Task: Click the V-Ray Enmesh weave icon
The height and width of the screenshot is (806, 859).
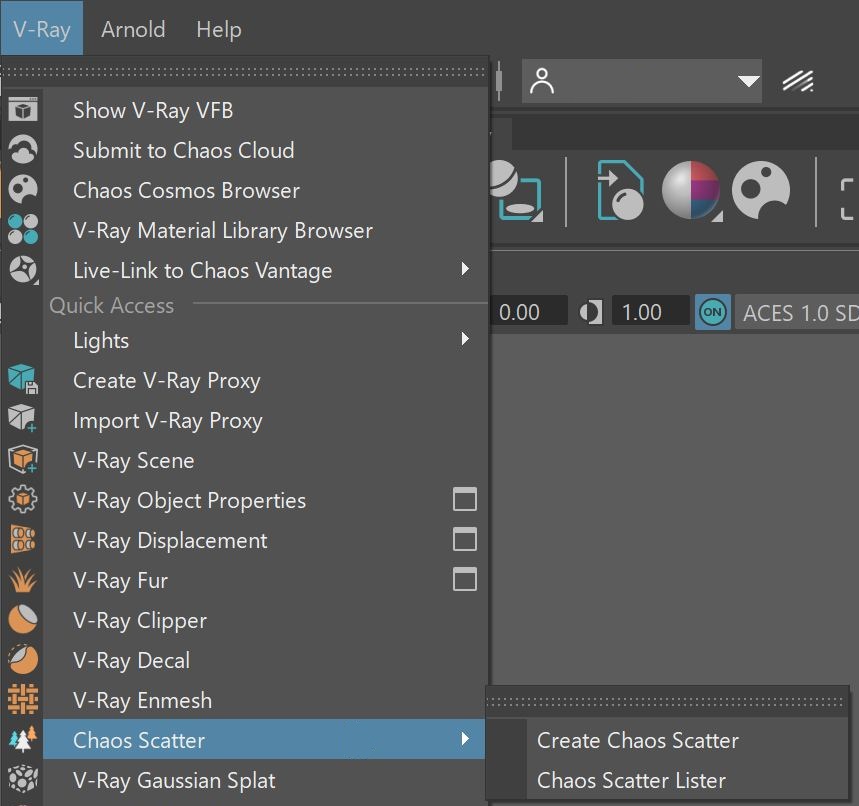Action: click(22, 699)
